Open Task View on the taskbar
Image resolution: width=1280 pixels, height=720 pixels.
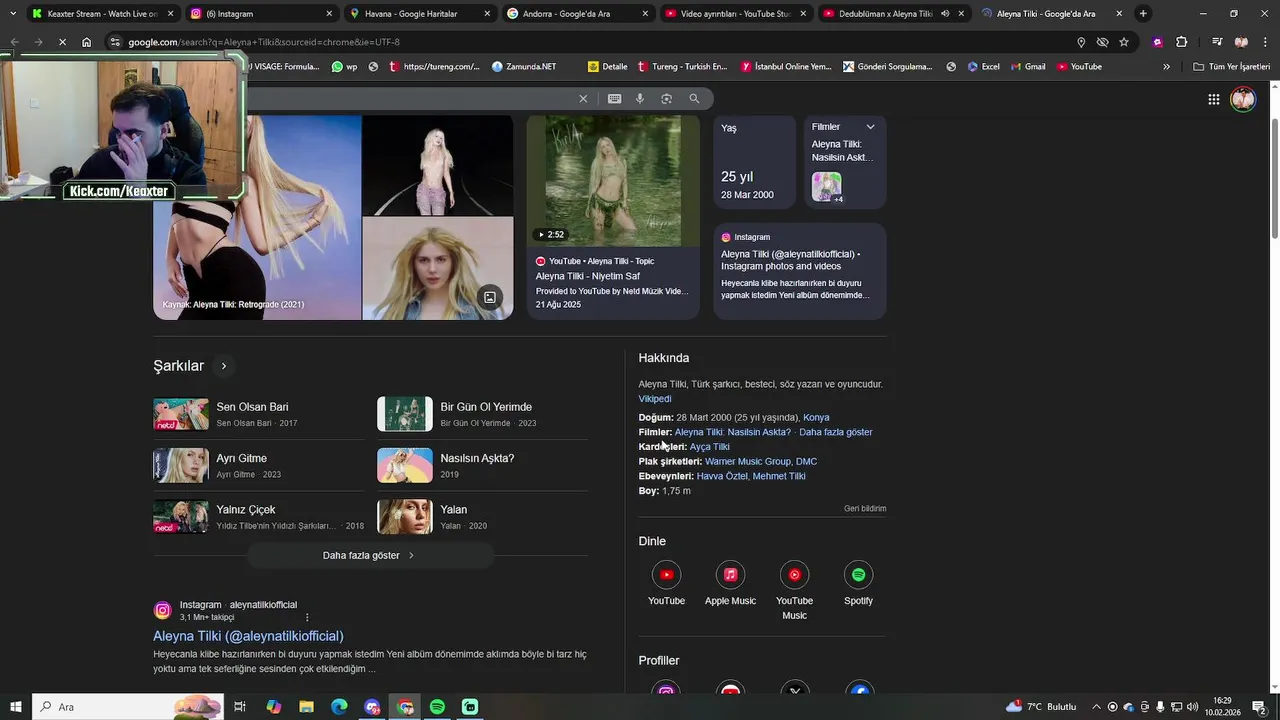coord(240,707)
